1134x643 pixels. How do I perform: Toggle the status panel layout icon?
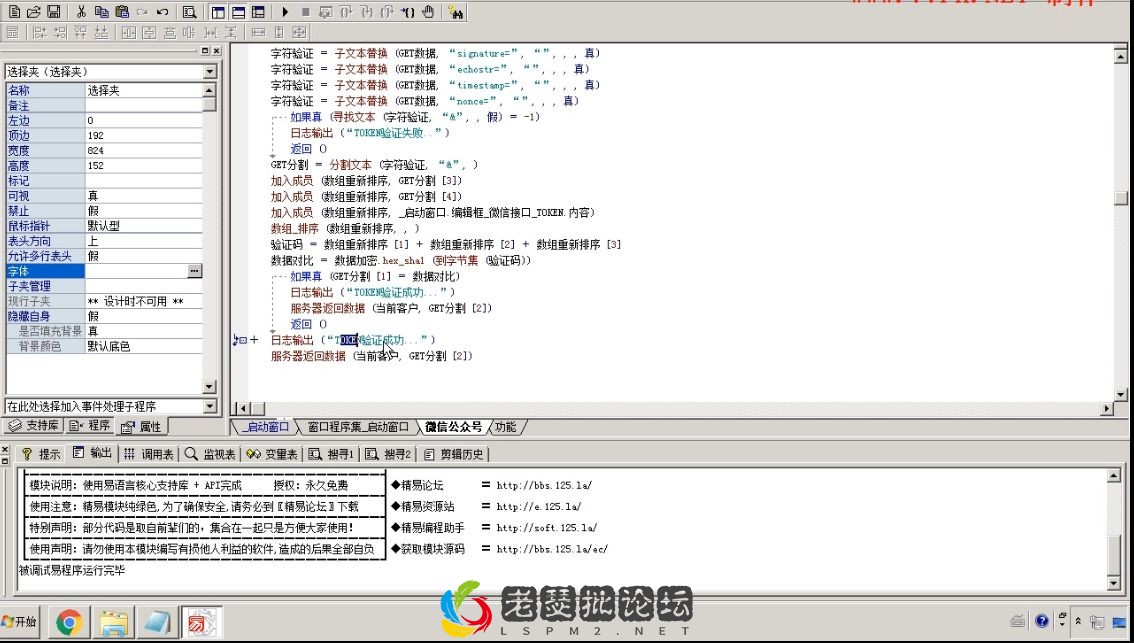[x=238, y=12]
